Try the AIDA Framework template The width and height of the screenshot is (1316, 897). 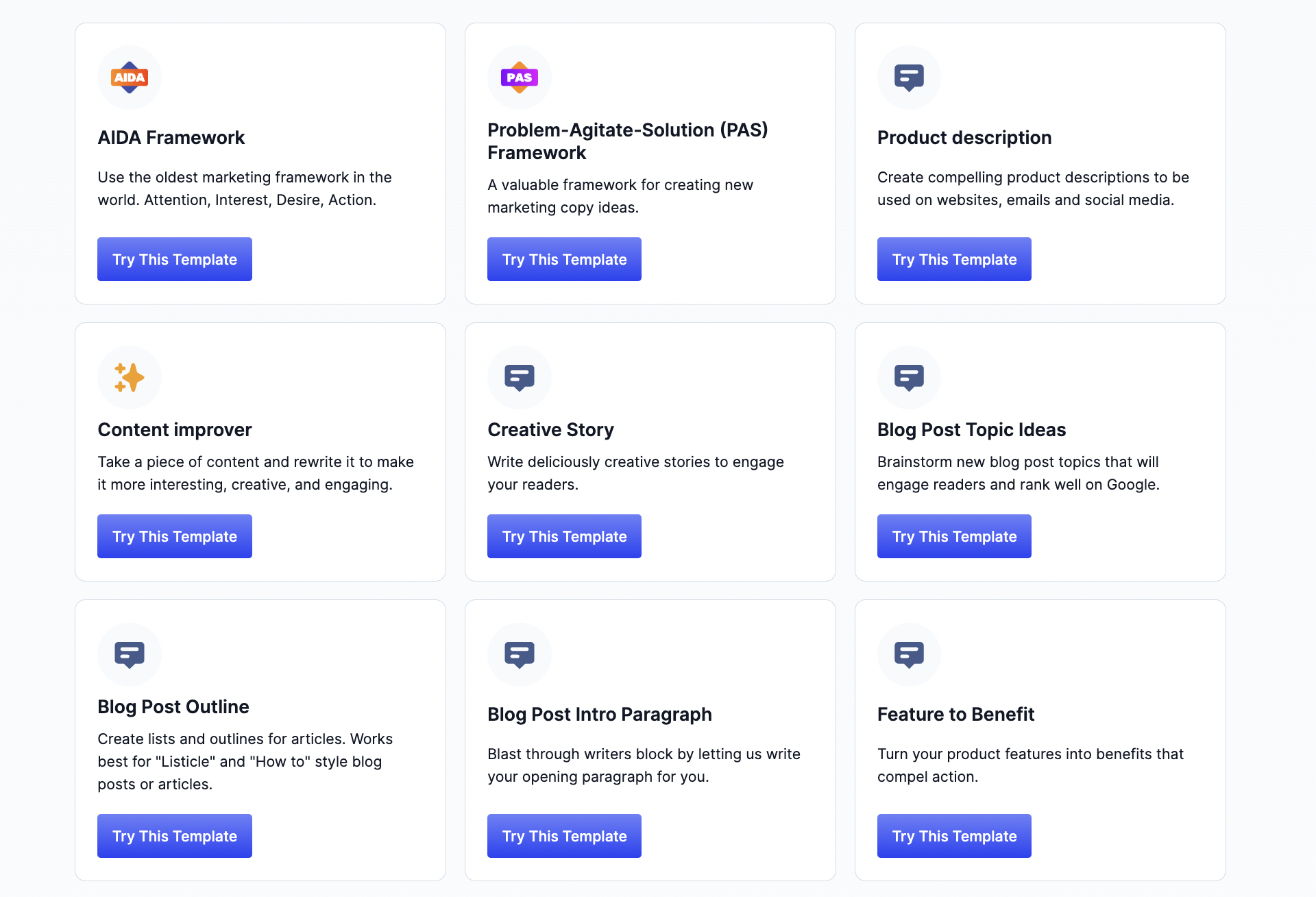pyautogui.click(x=174, y=259)
